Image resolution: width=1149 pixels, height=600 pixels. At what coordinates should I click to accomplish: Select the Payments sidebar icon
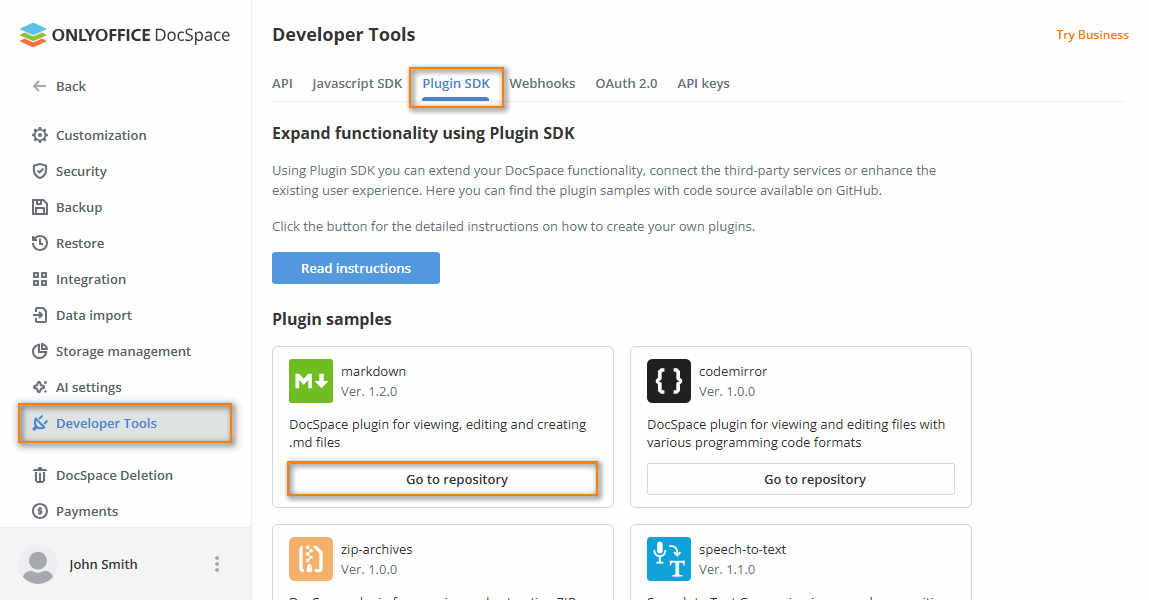point(39,511)
